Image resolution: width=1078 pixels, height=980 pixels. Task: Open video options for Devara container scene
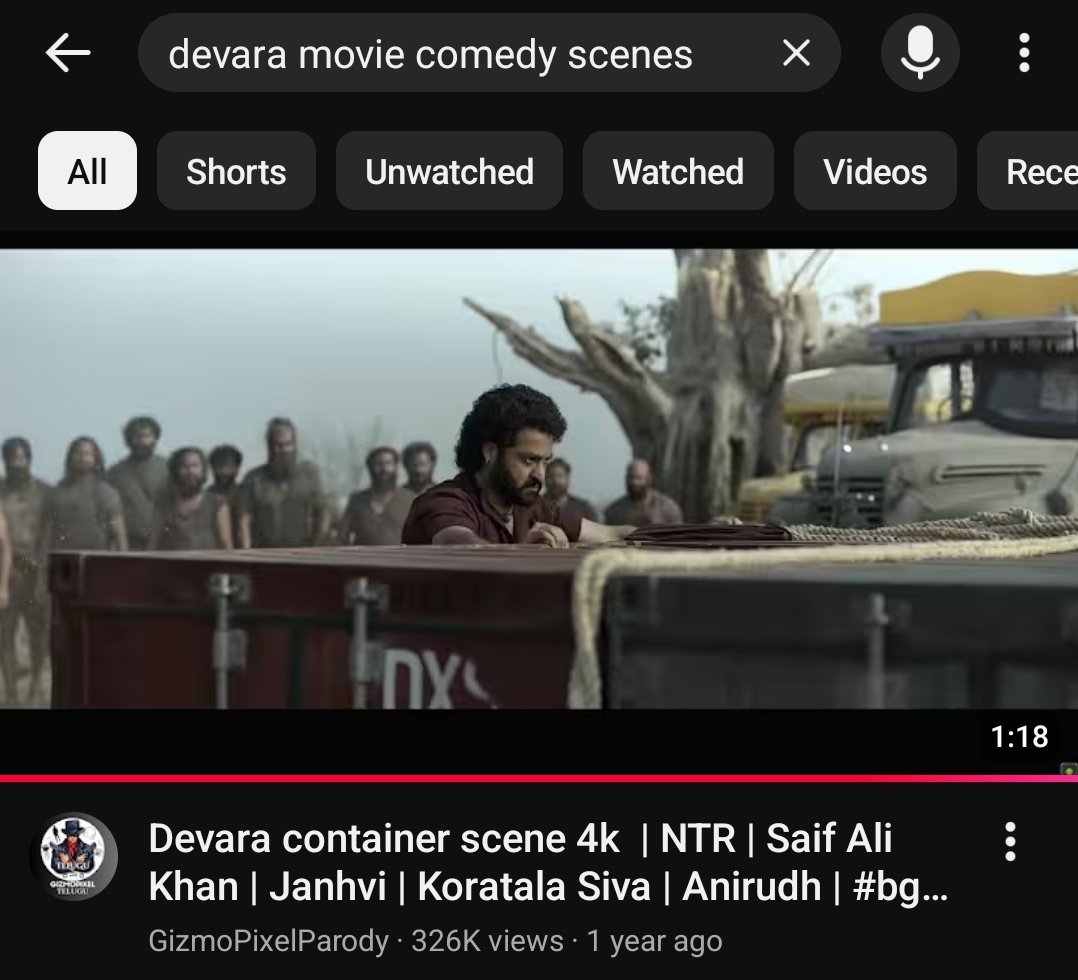[1010, 841]
